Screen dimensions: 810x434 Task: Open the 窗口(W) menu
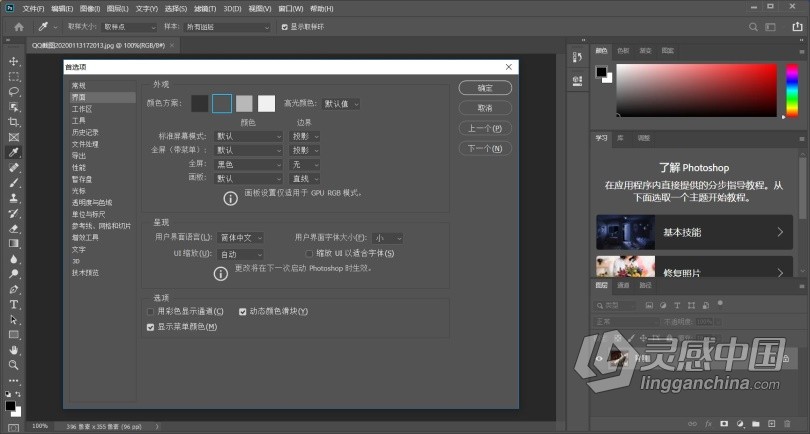coord(290,9)
